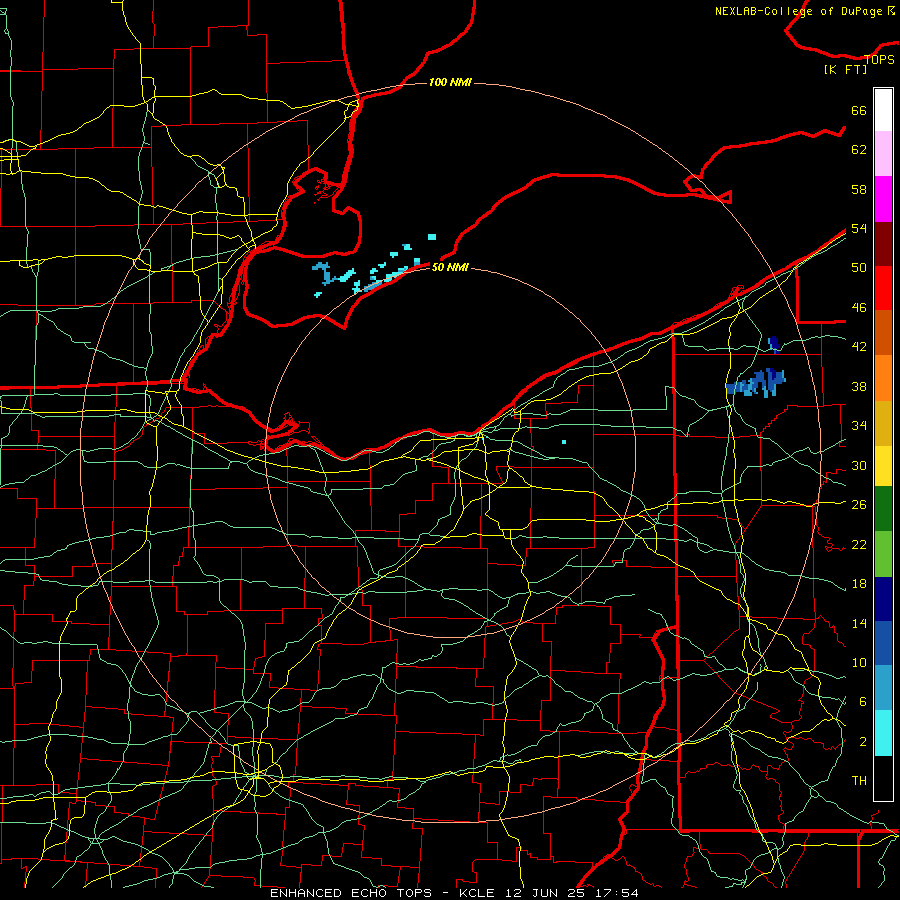Screen dimensions: 900x900
Task: Click the legend value "34"
Action: pos(859,426)
